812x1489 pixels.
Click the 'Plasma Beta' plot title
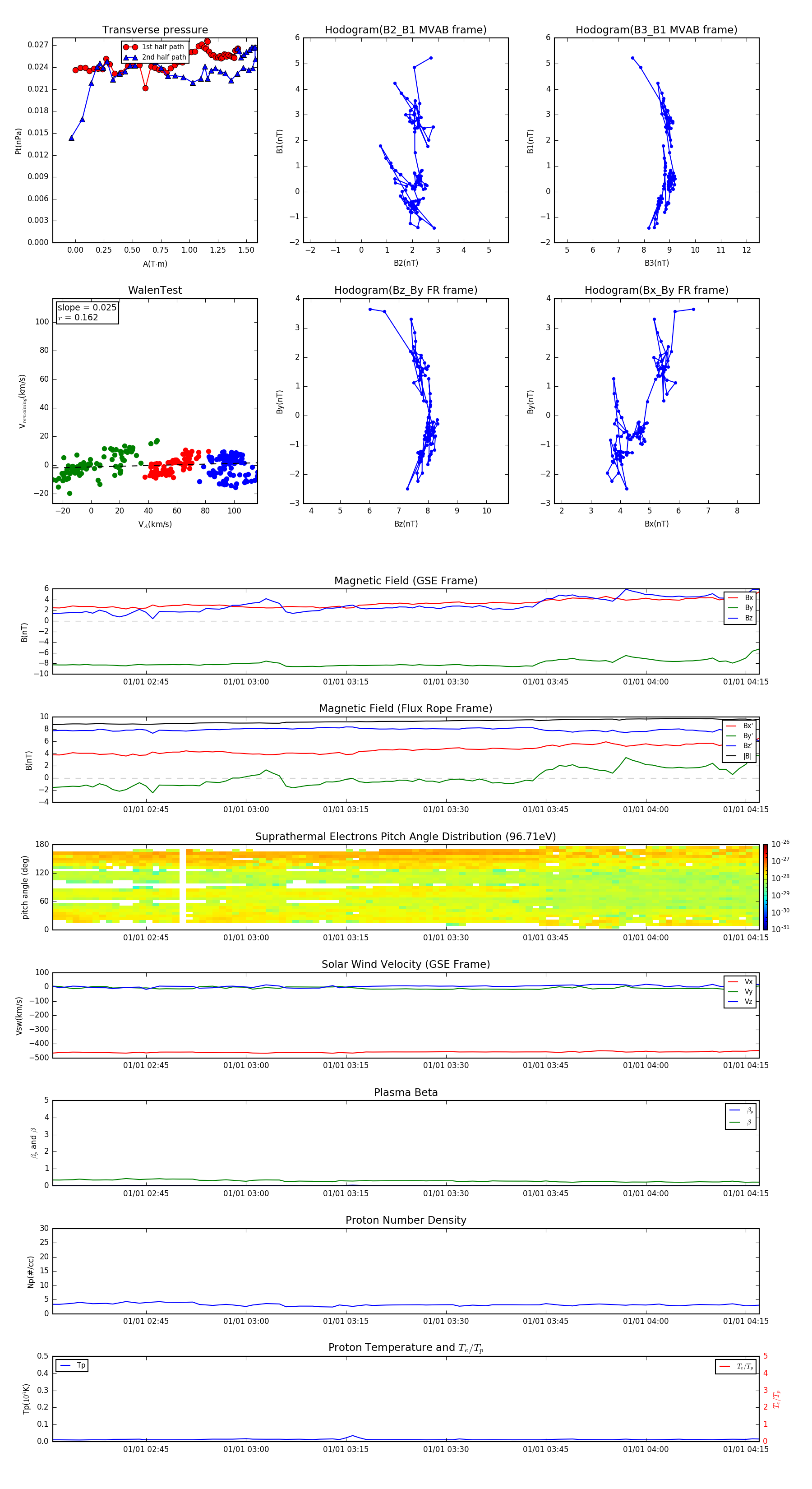tap(406, 1093)
